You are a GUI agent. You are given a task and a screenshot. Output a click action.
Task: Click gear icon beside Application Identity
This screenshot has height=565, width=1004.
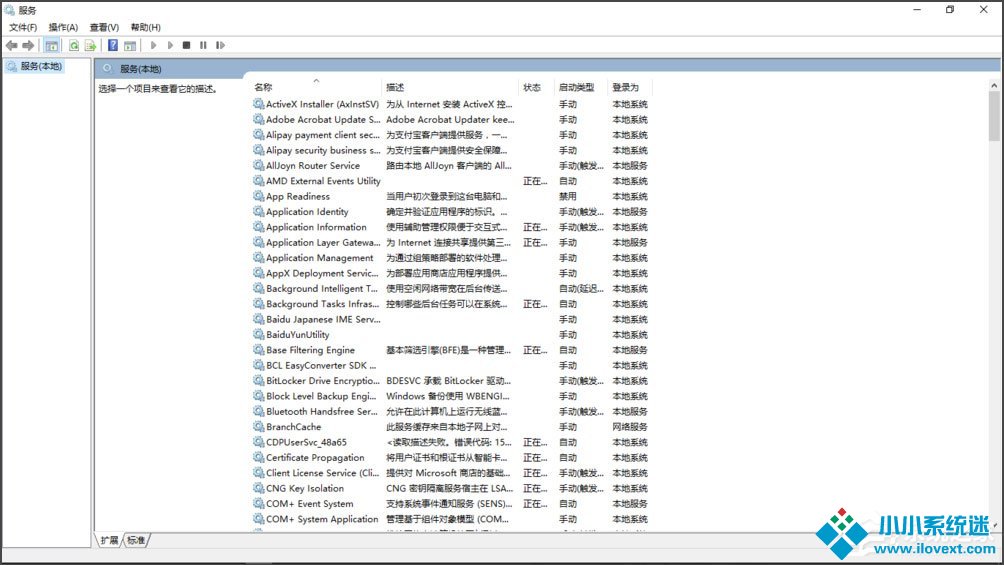tap(258, 211)
